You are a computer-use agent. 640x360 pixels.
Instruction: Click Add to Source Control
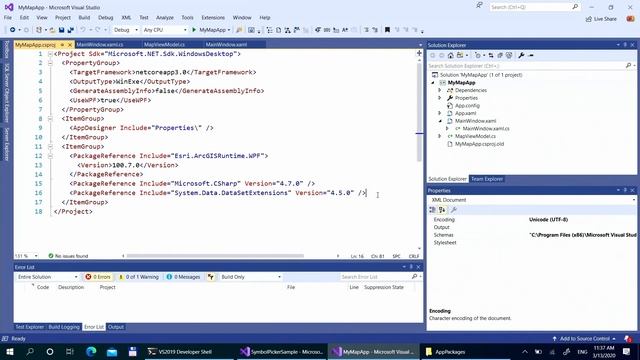tap(584, 338)
